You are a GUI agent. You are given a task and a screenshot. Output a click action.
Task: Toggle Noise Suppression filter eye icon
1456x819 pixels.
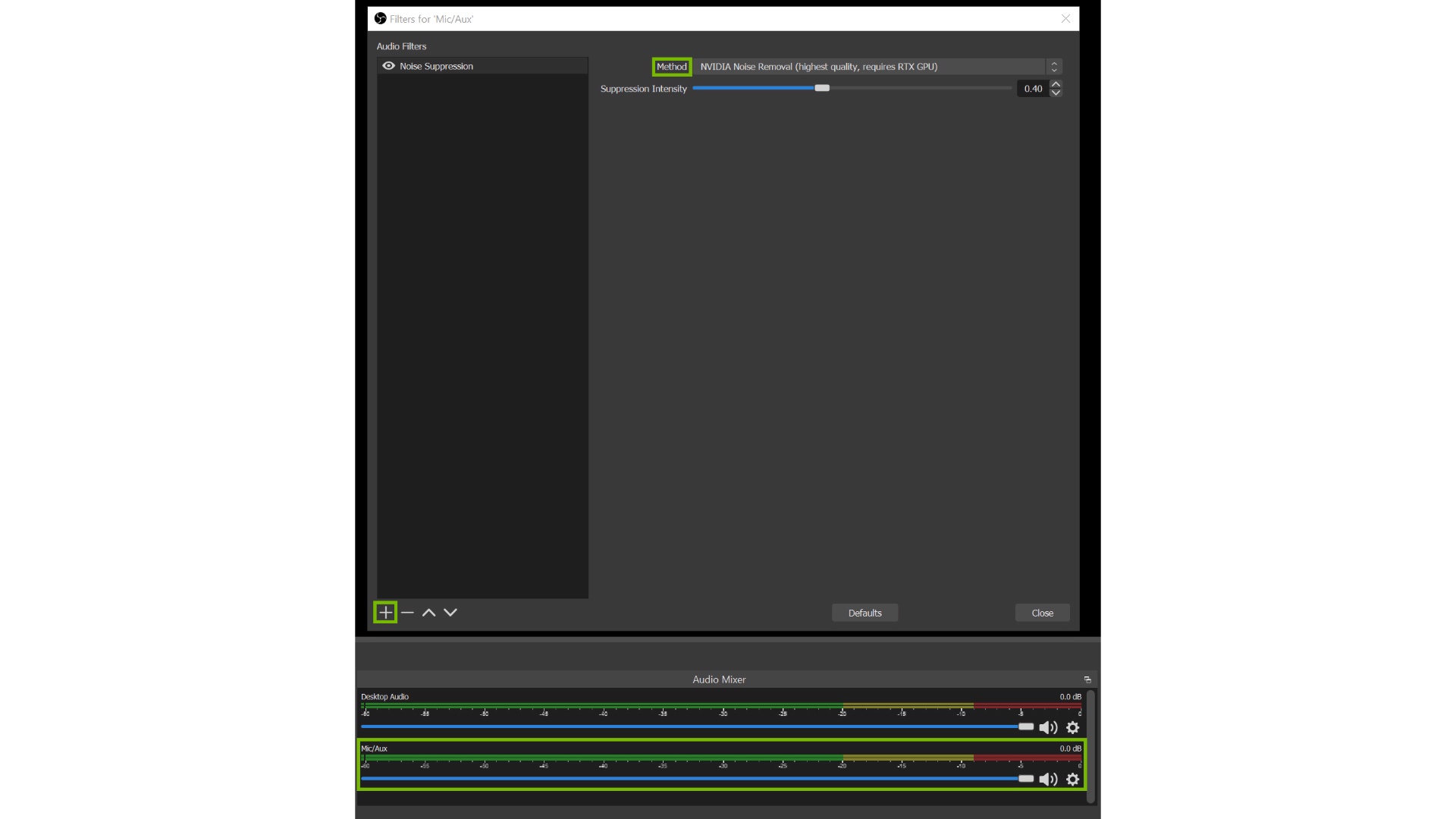[x=388, y=66]
